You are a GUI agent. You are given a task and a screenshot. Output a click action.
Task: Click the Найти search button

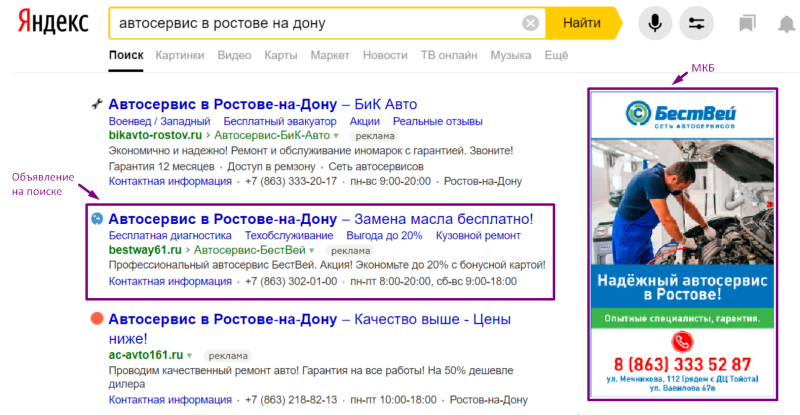582,23
